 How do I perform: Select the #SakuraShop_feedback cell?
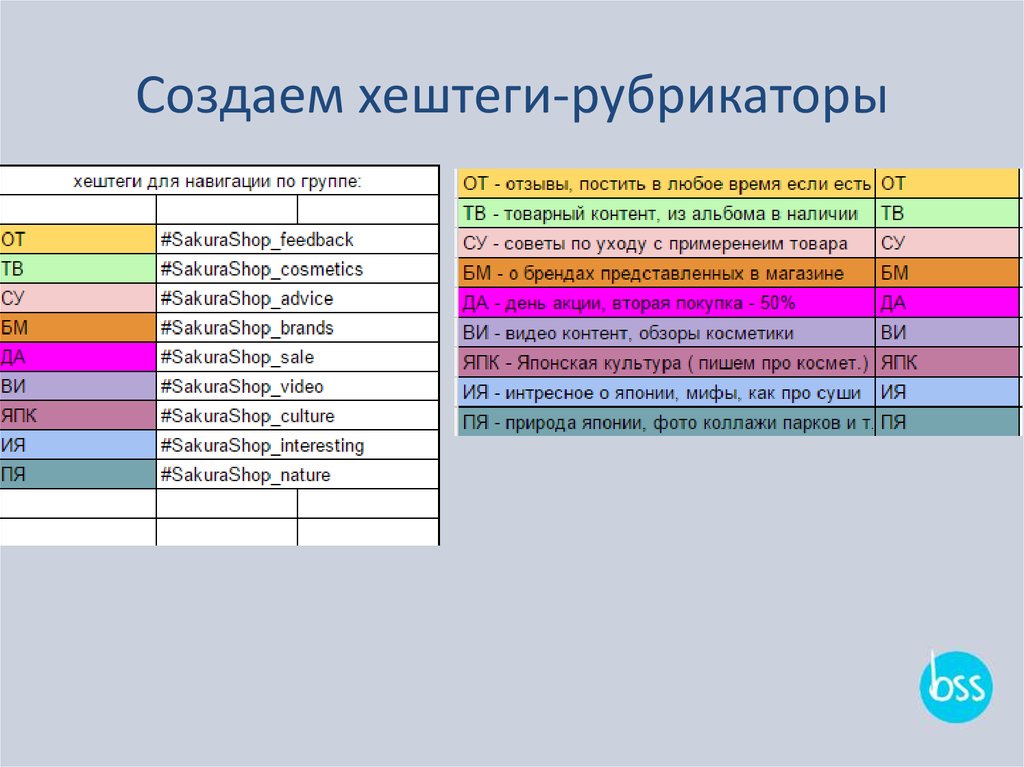coord(298,240)
